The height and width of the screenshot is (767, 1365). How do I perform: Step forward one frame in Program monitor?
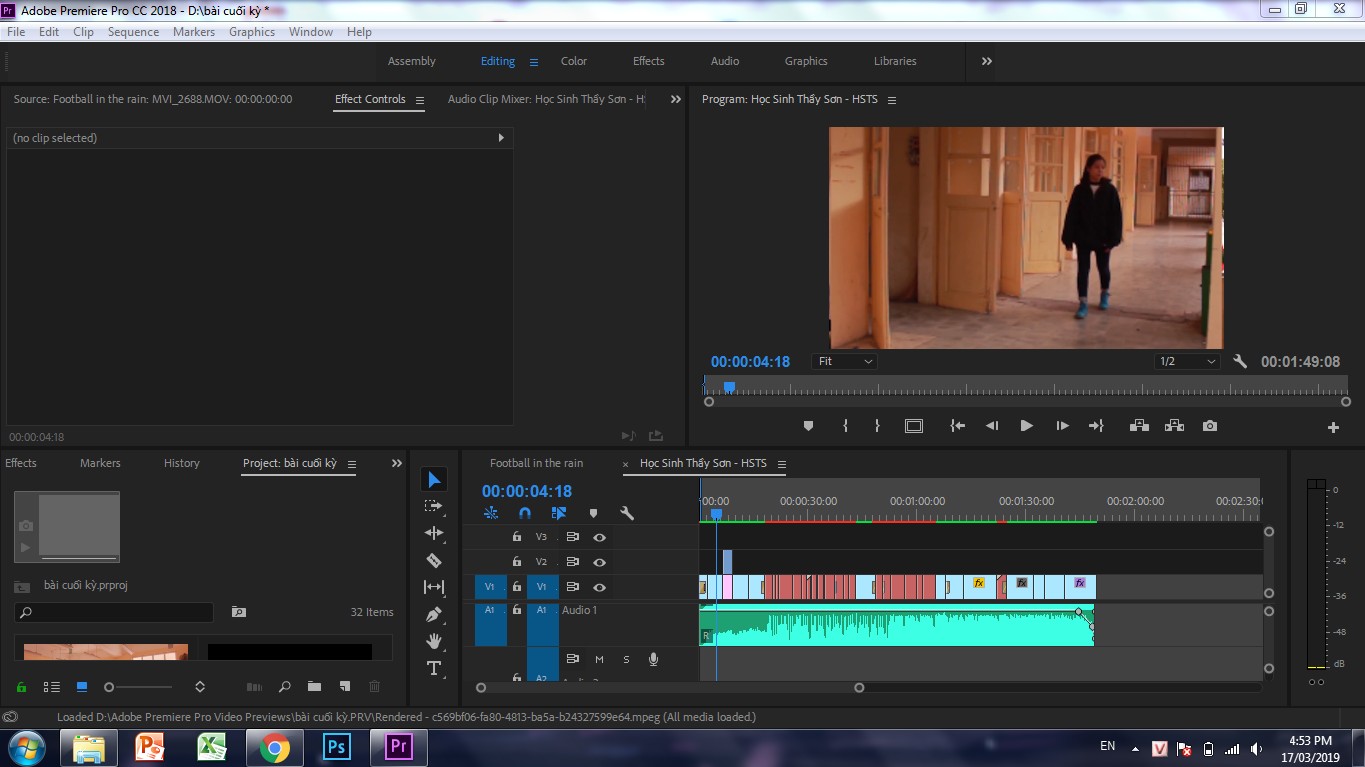(x=1062, y=426)
